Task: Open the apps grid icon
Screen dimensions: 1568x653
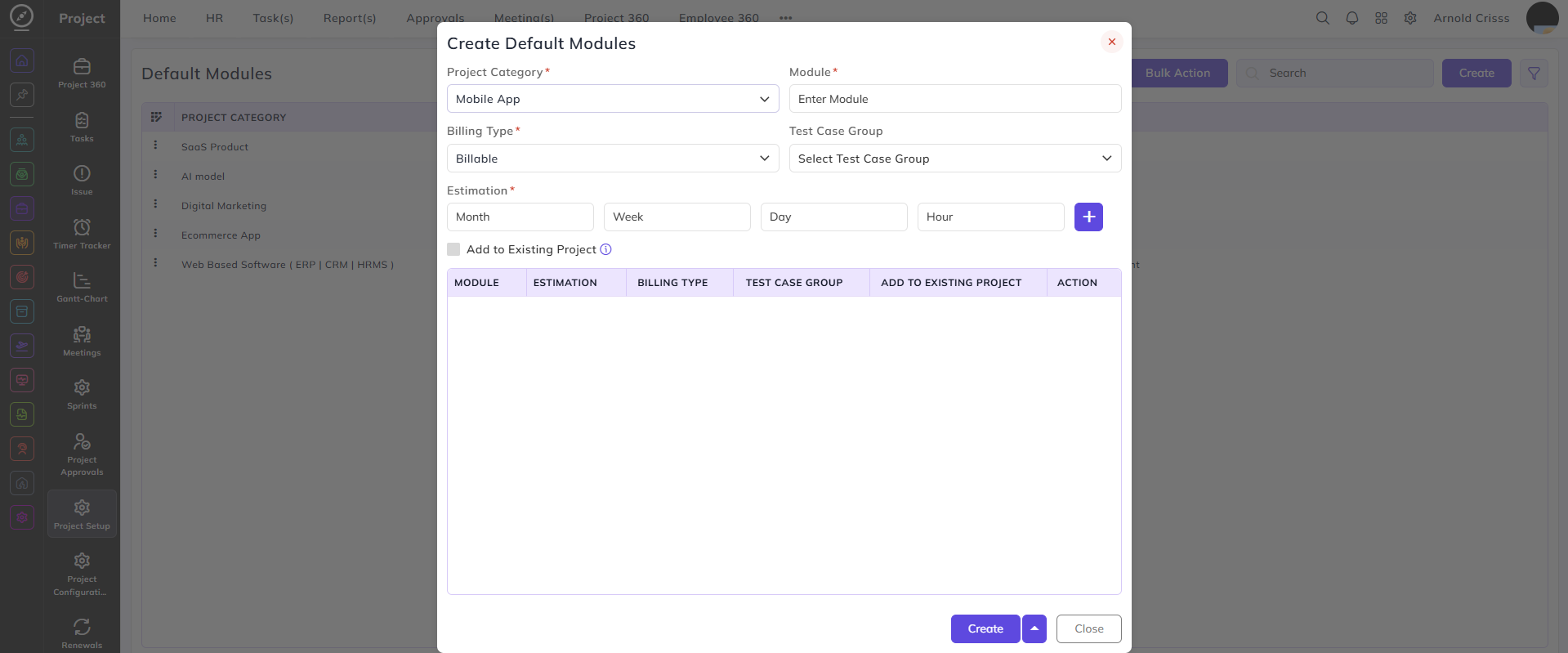Action: [x=1381, y=18]
